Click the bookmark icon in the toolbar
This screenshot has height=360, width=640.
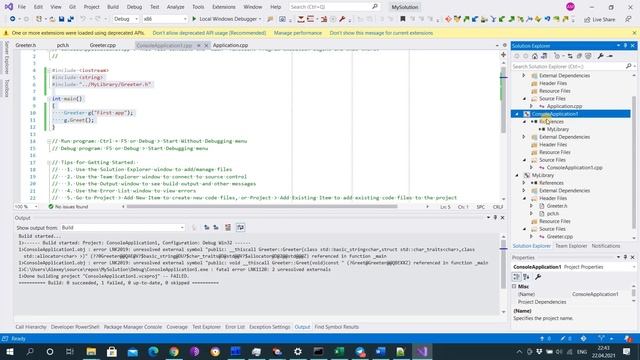(403, 19)
